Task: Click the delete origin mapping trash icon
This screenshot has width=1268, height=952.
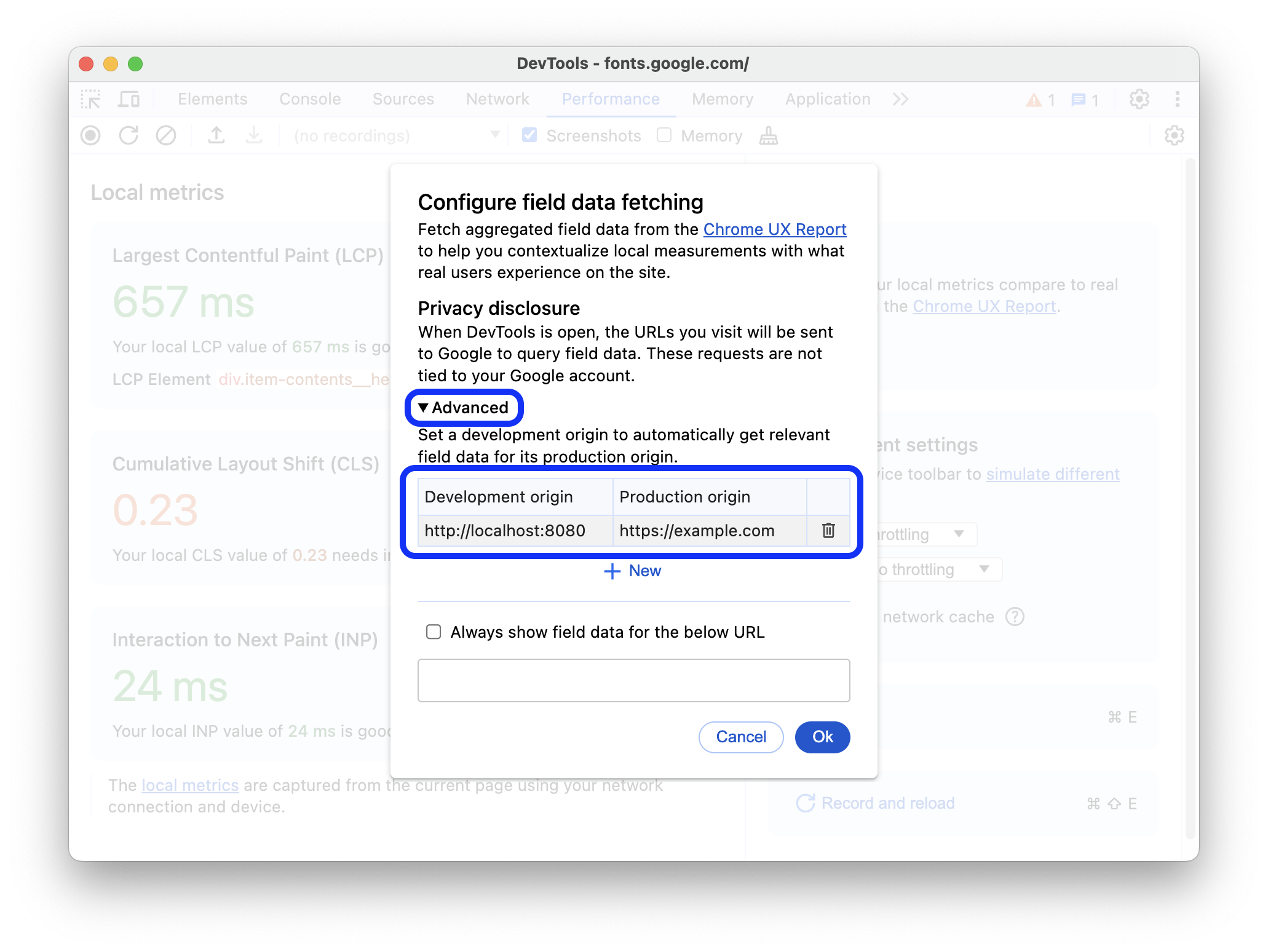Action: (828, 530)
